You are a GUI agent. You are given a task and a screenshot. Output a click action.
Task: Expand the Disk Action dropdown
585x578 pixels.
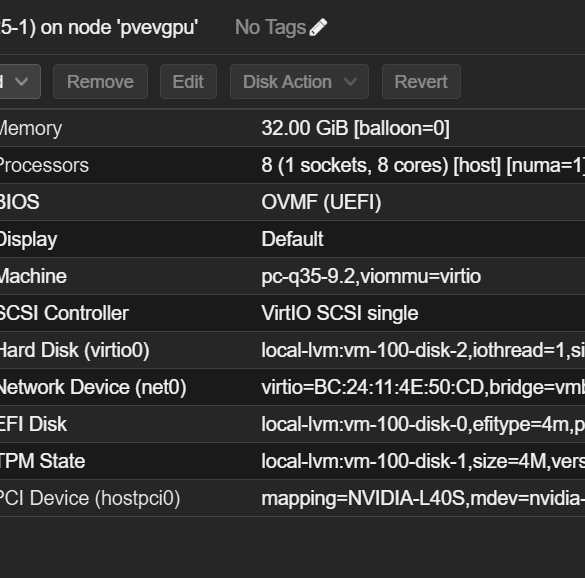pos(299,81)
